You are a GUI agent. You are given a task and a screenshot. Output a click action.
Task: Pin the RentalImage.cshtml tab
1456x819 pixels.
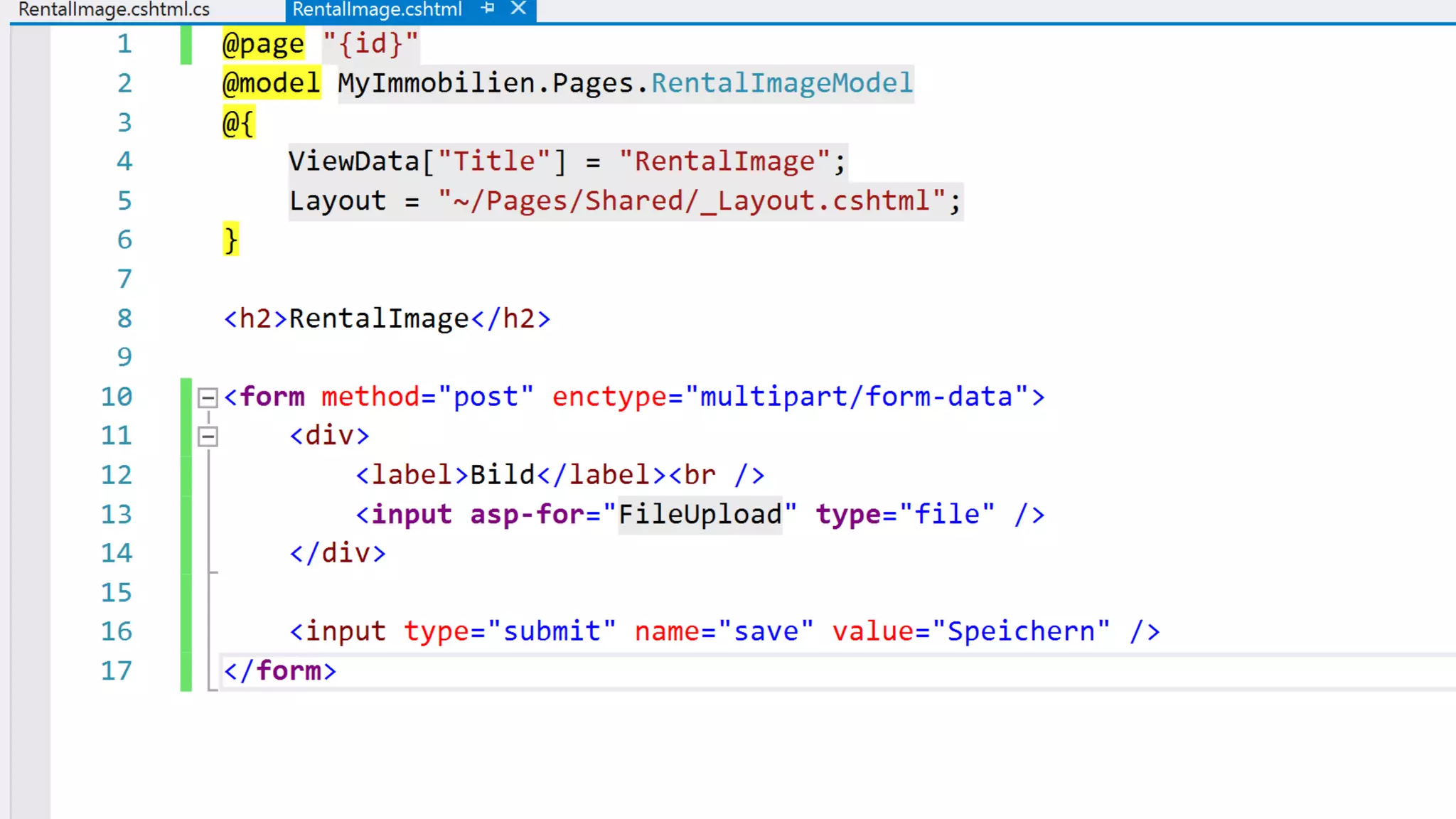tap(488, 9)
